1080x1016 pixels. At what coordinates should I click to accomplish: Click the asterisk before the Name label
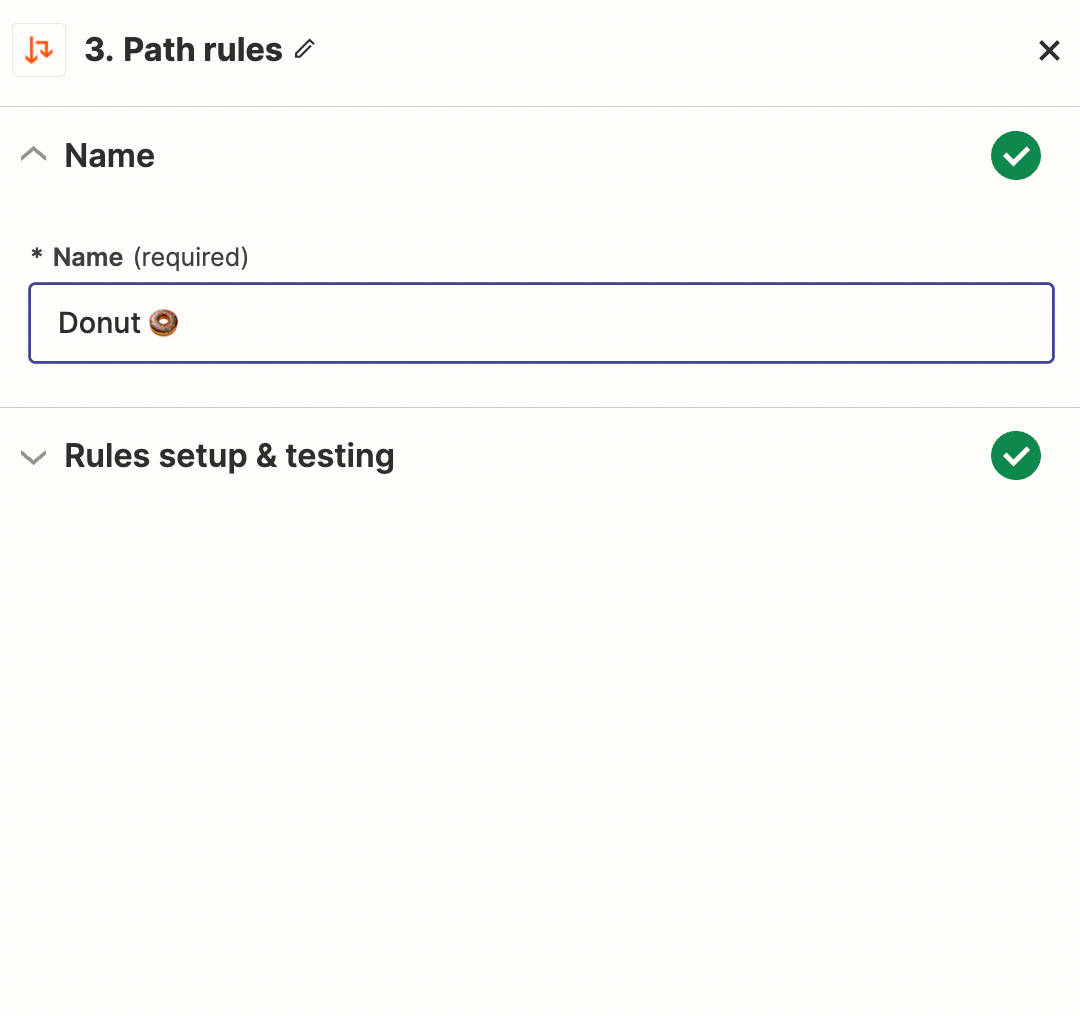pyautogui.click(x=37, y=256)
